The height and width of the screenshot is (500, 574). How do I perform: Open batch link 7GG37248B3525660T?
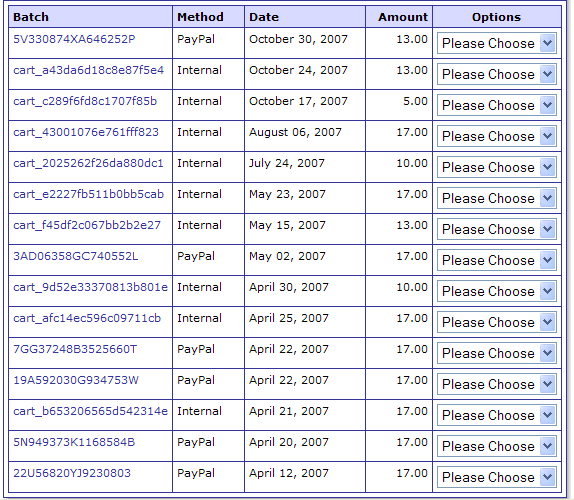click(x=75, y=349)
